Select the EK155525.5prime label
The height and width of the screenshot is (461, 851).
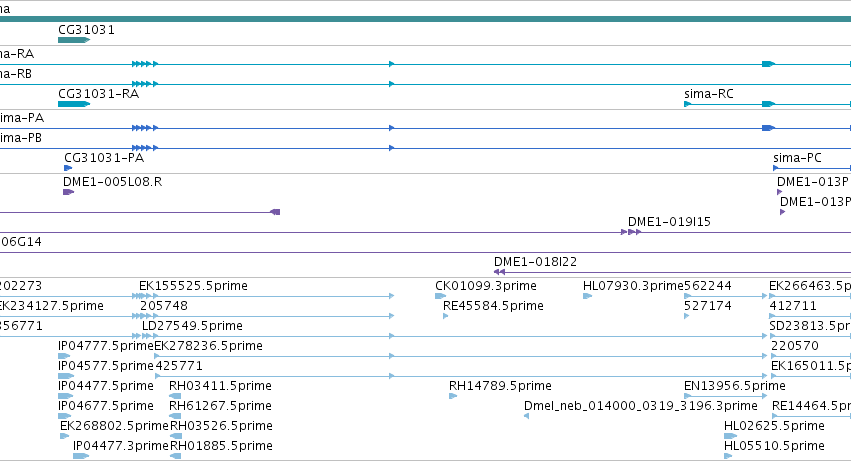[x=193, y=286]
